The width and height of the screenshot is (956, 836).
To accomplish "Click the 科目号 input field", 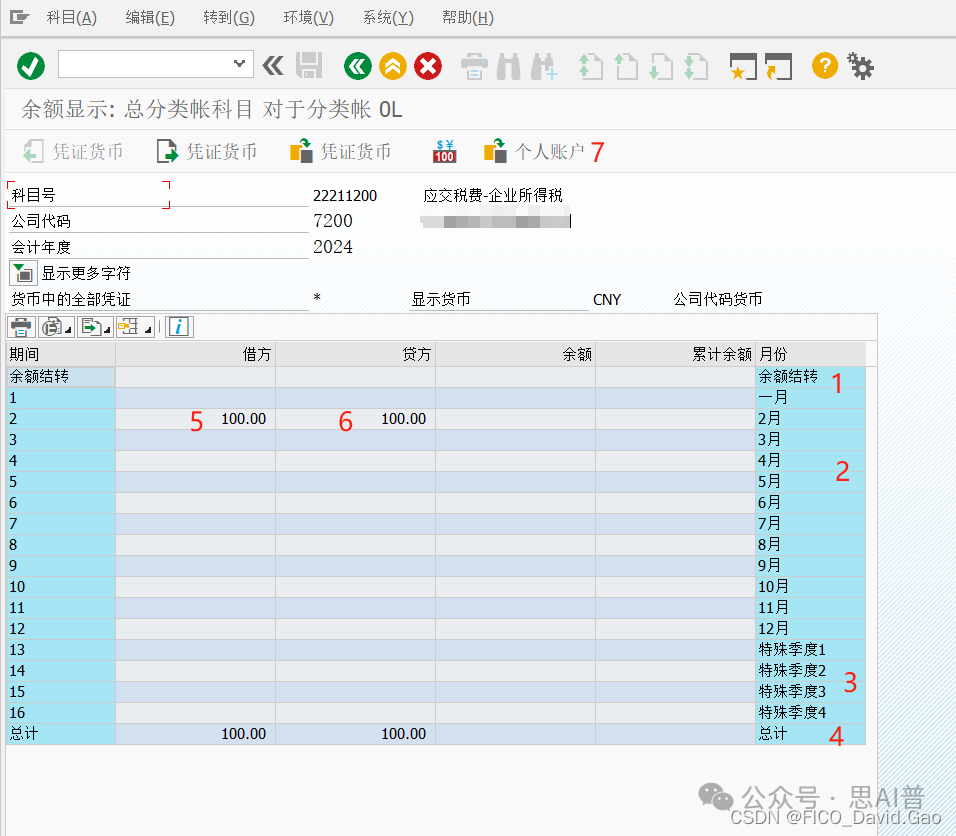I will (87, 193).
